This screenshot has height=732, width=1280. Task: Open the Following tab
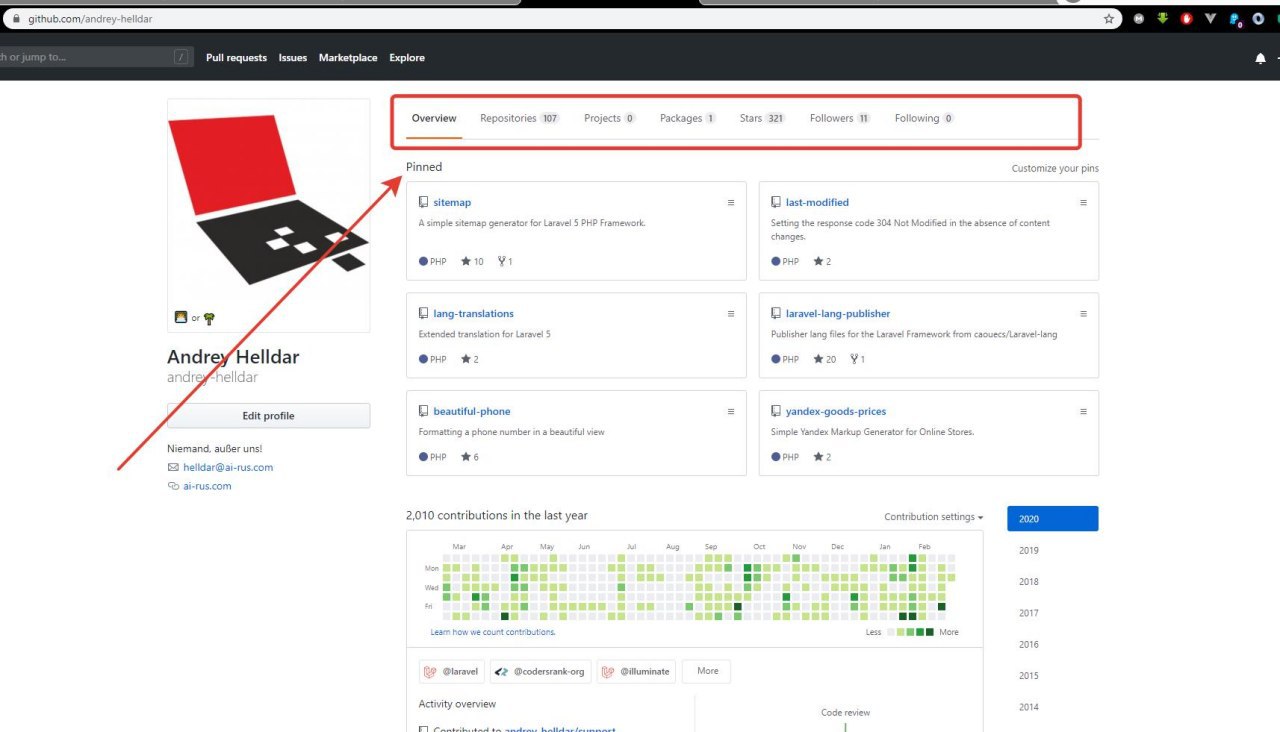click(925, 118)
